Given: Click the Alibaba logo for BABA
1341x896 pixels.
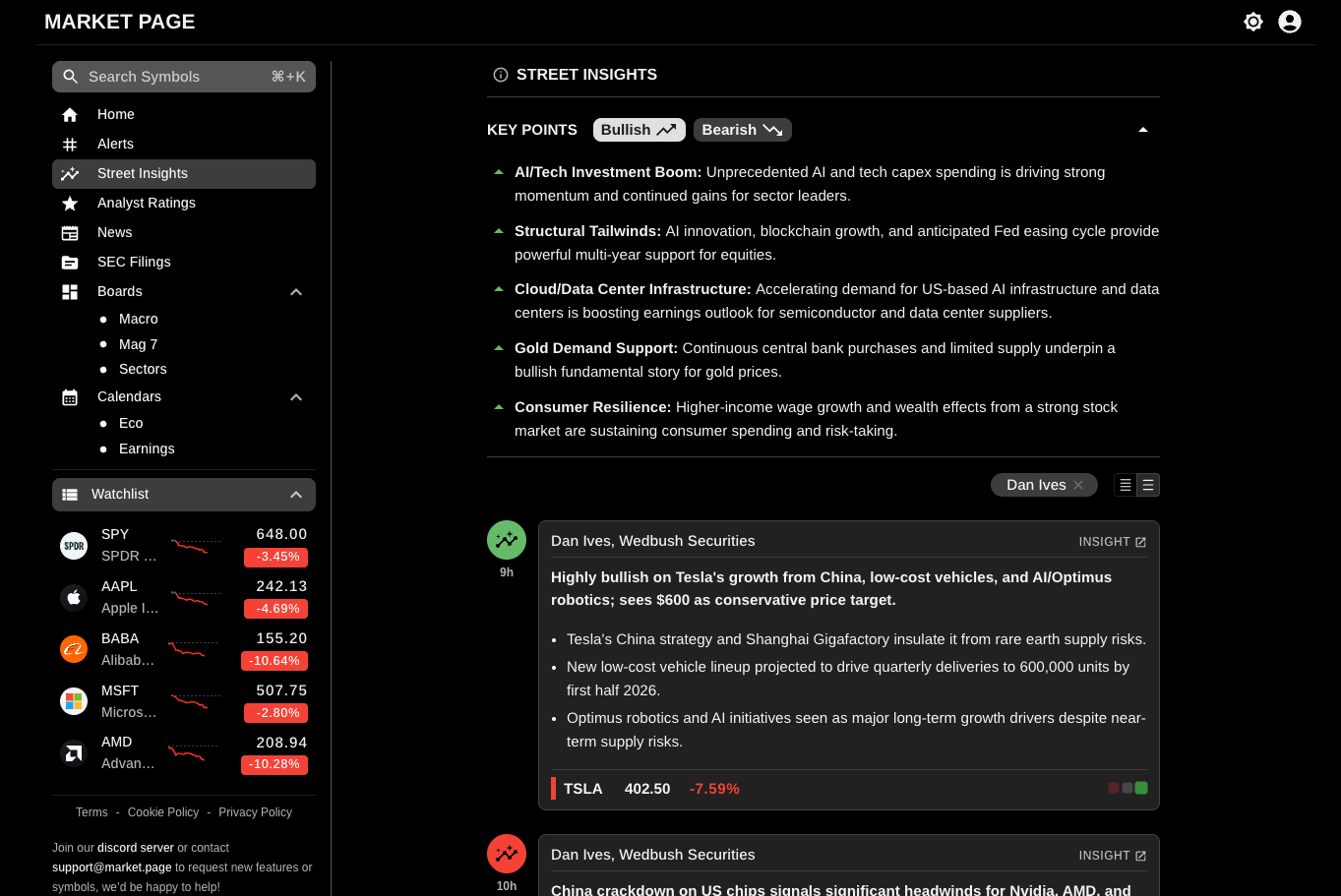Looking at the screenshot, I should coord(74,649).
